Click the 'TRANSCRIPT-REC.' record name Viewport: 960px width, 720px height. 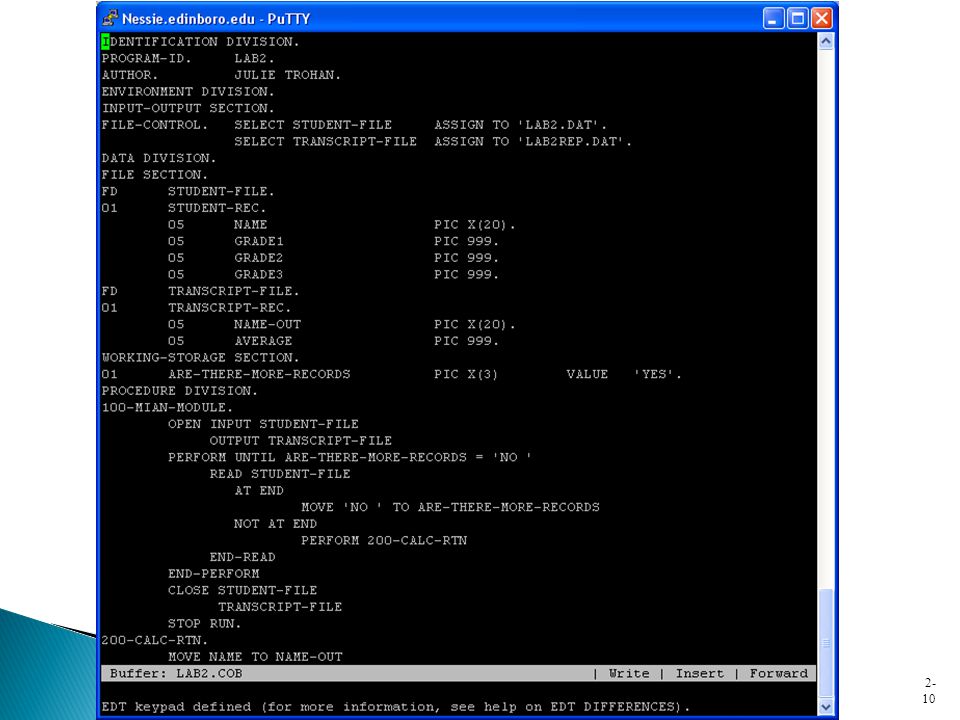pos(230,307)
